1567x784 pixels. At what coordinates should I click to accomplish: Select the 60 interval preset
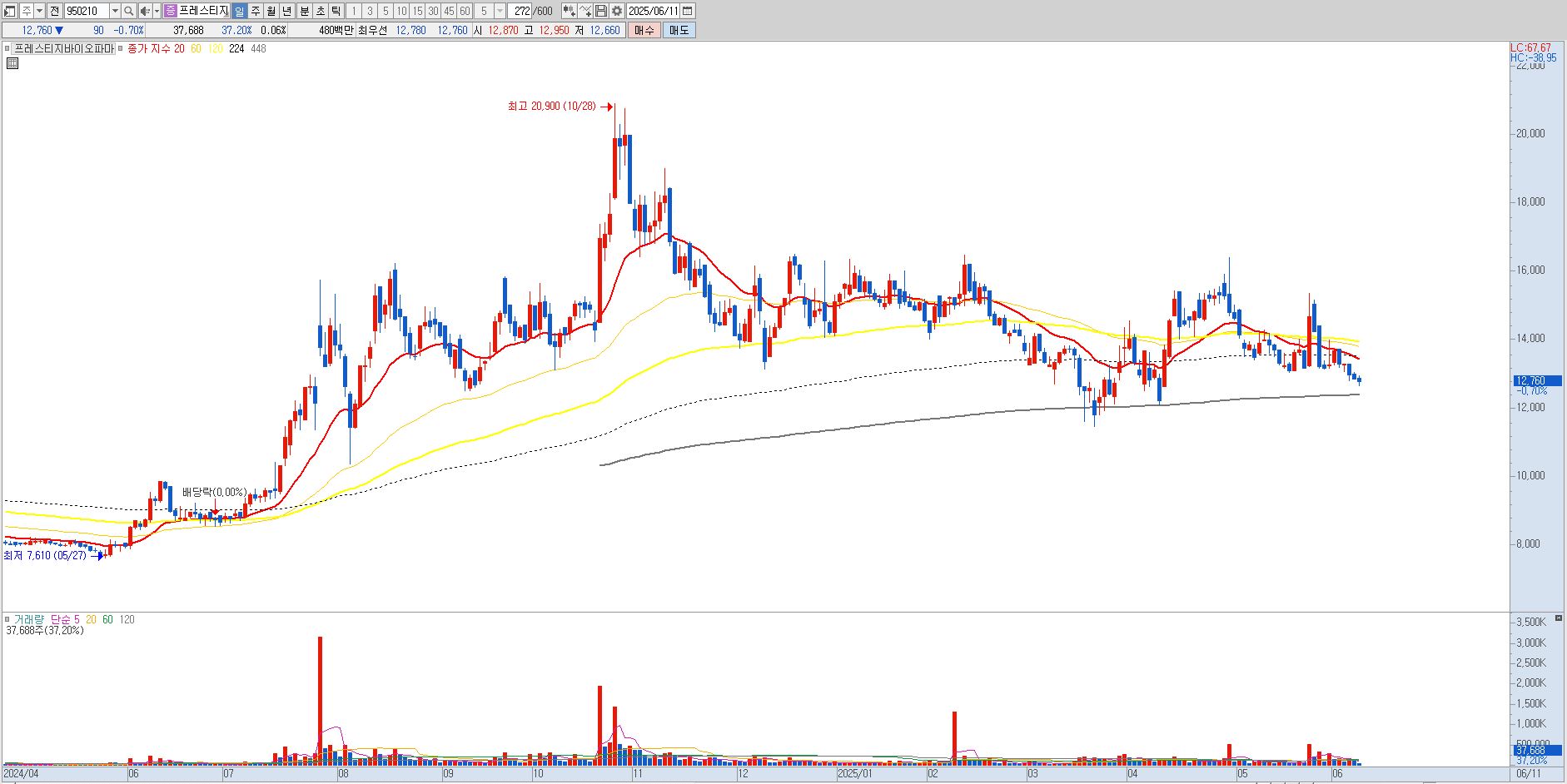click(x=465, y=11)
